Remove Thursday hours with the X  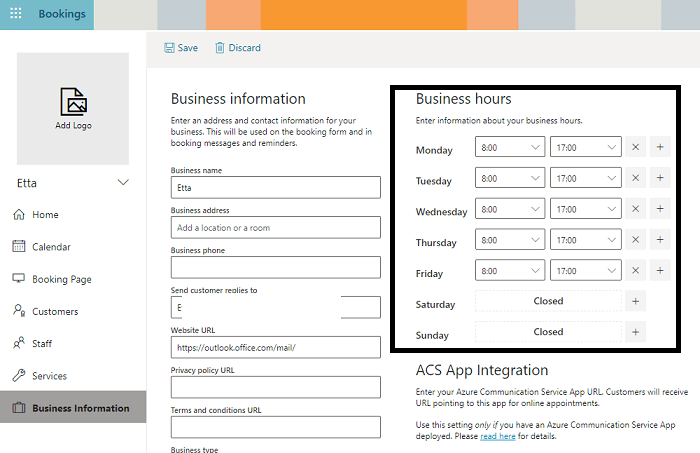tap(636, 239)
